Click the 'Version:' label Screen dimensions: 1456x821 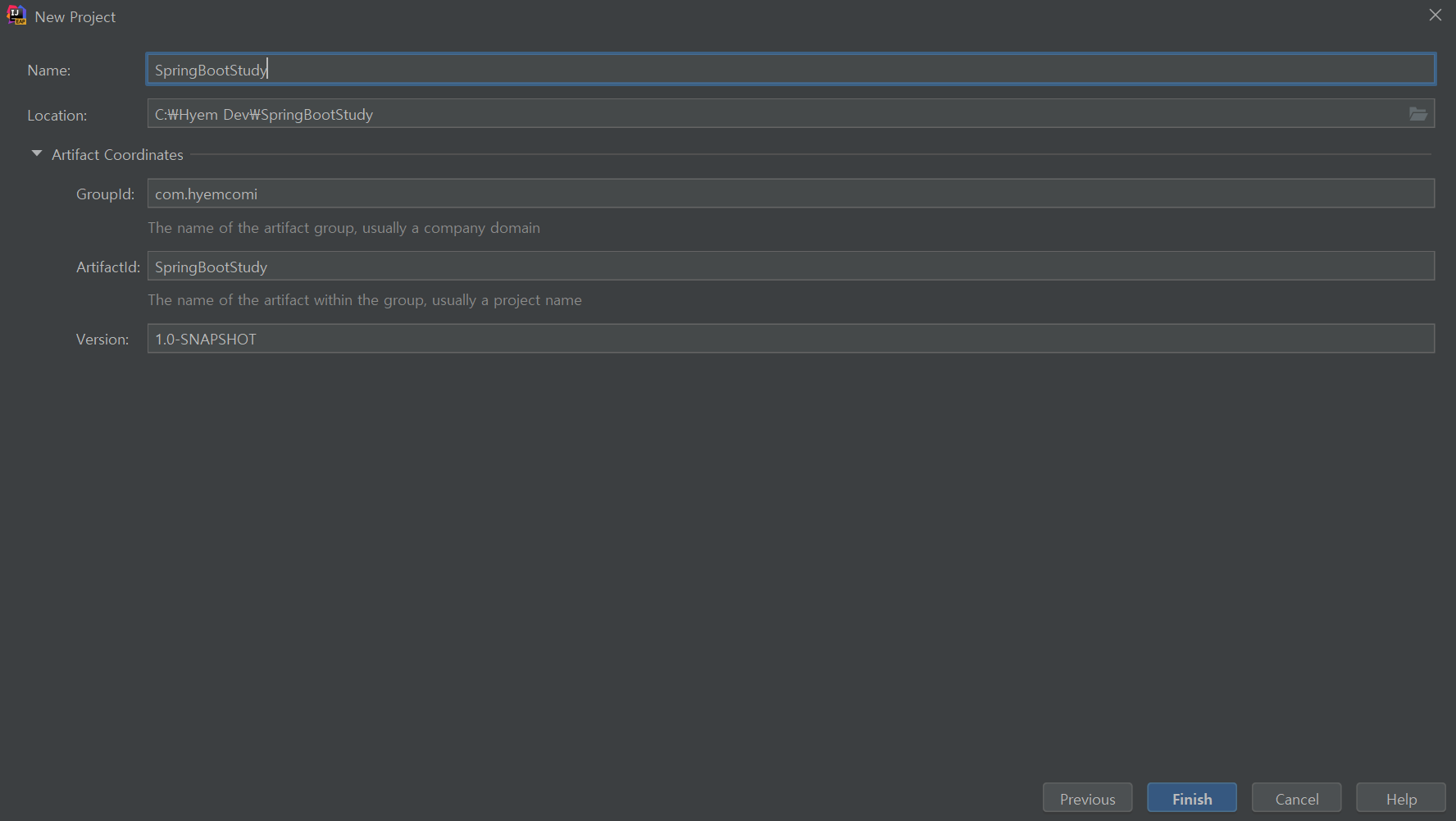pos(102,340)
